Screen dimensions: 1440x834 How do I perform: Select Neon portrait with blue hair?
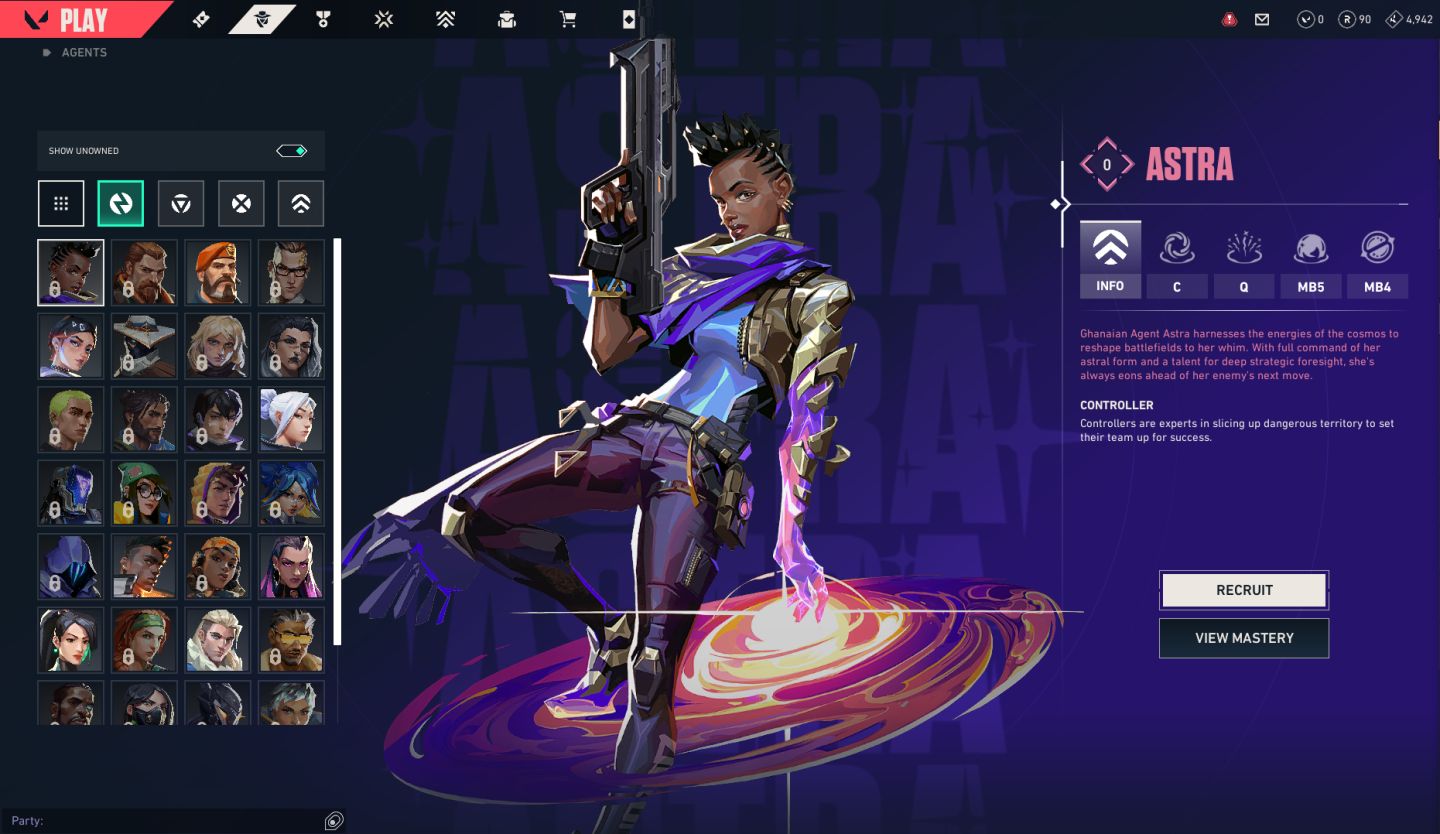[291, 493]
